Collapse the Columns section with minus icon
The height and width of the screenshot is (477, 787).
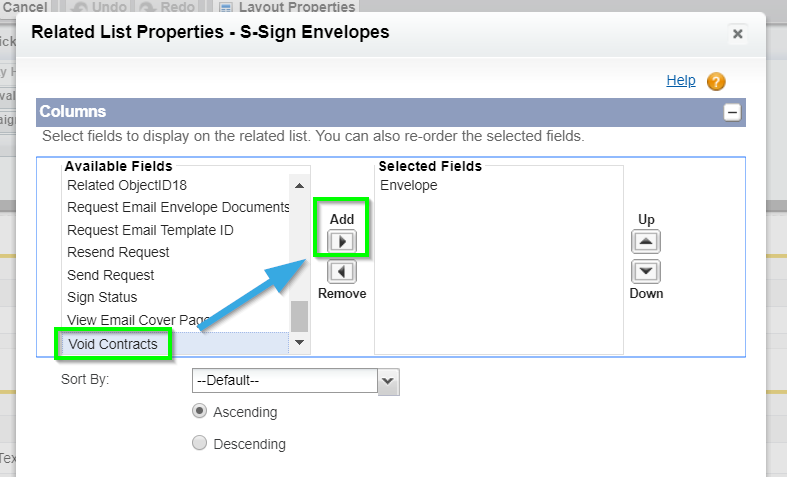click(732, 112)
